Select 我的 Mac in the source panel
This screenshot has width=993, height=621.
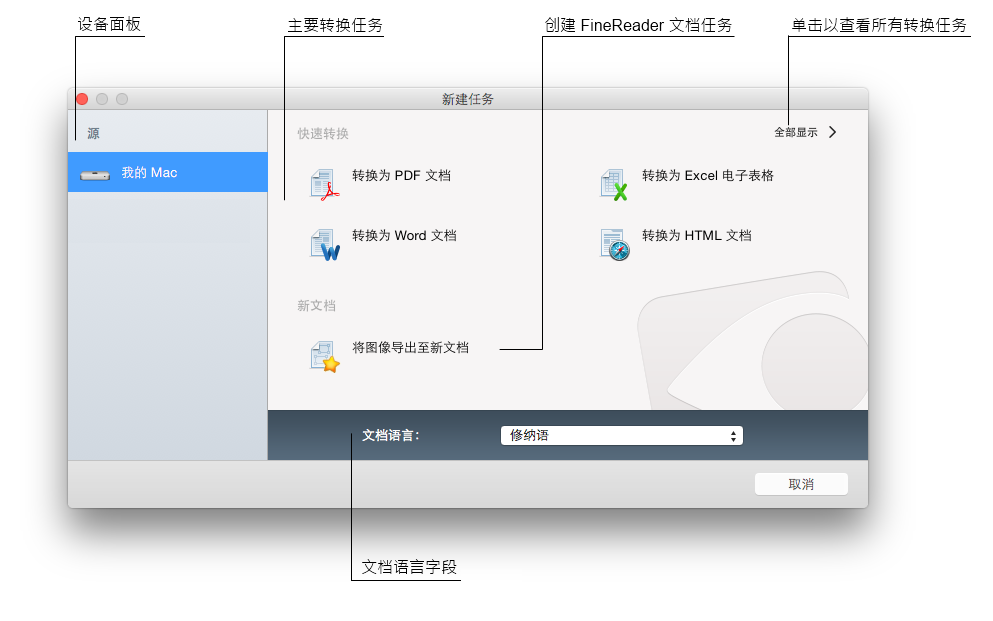(168, 172)
